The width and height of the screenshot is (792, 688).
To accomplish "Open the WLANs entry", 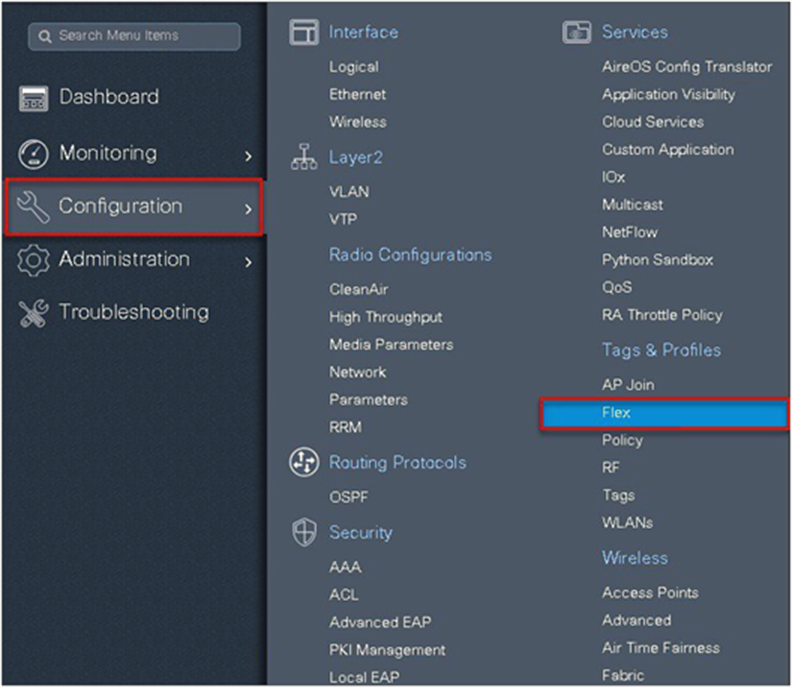I will 627,523.
